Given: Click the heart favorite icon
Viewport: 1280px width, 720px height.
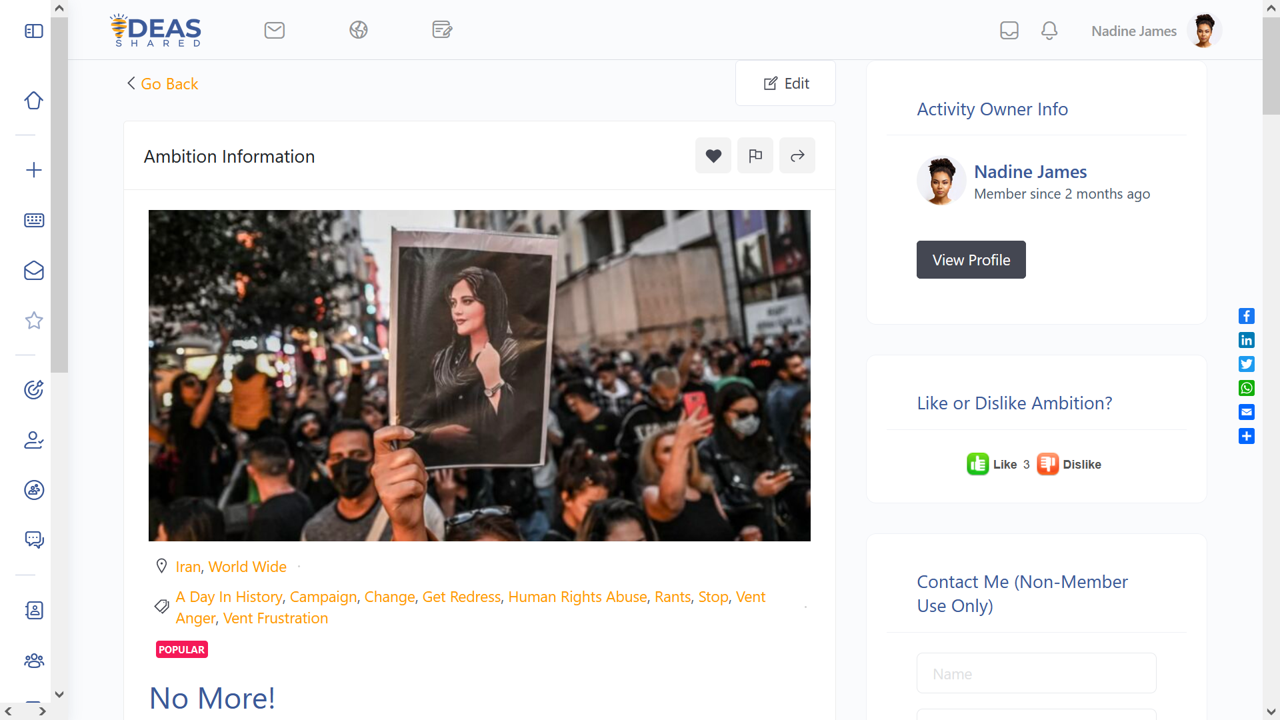Looking at the screenshot, I should point(713,156).
